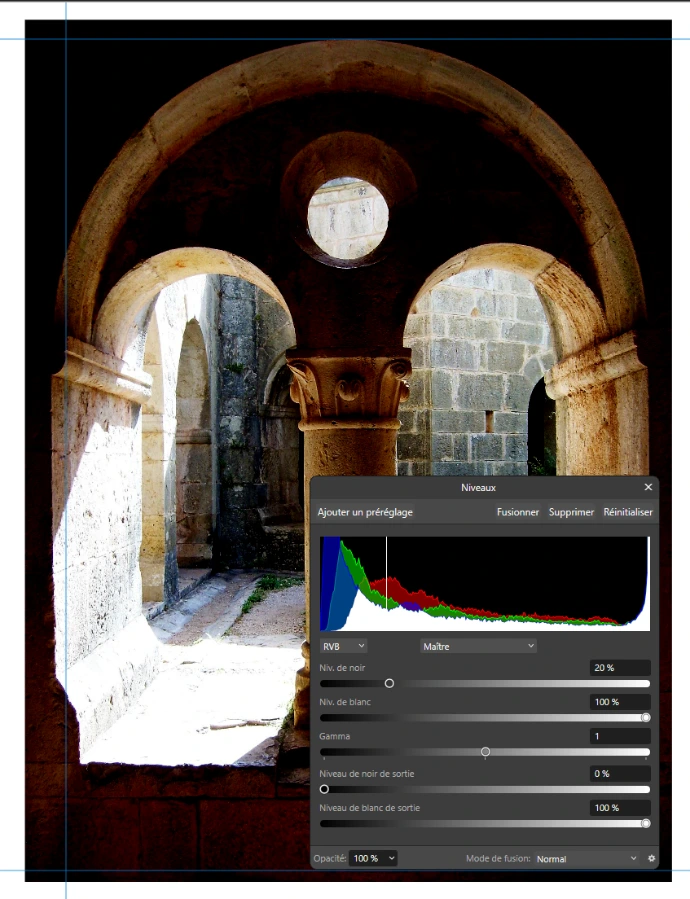Screen dimensions: 690x899
Task: Open the Niveaux settings gear menu
Action: click(x=651, y=858)
